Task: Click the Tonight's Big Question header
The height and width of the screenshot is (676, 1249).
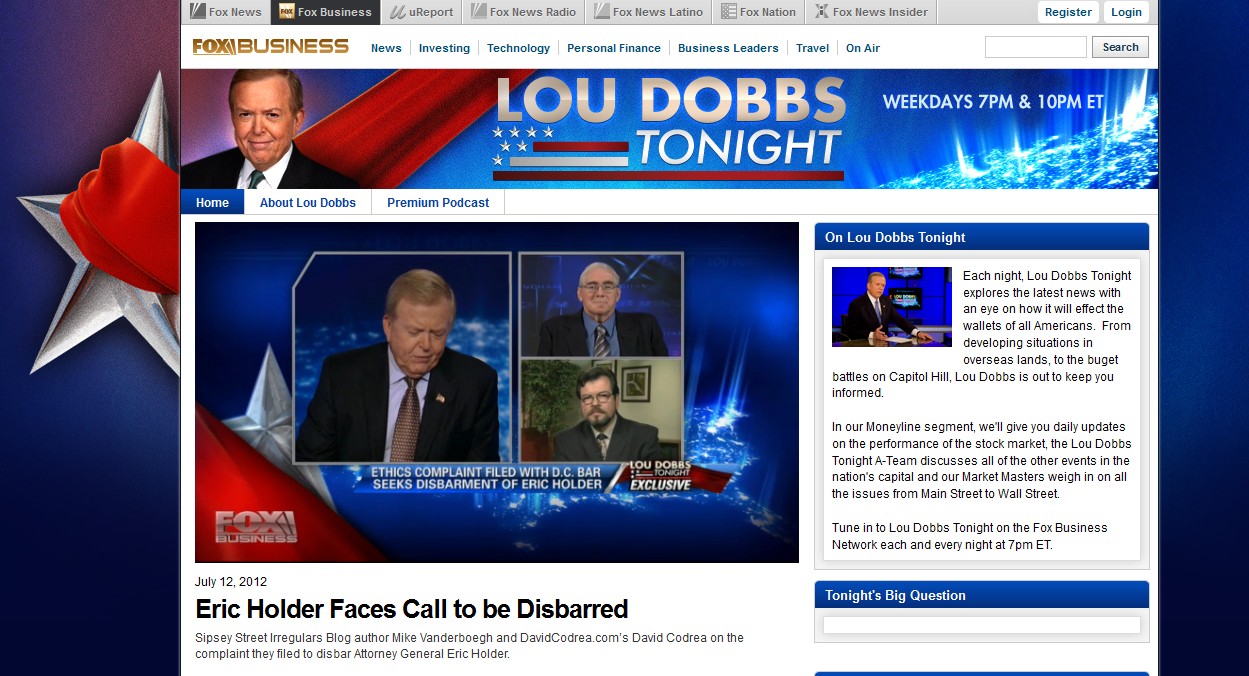Action: (x=982, y=595)
